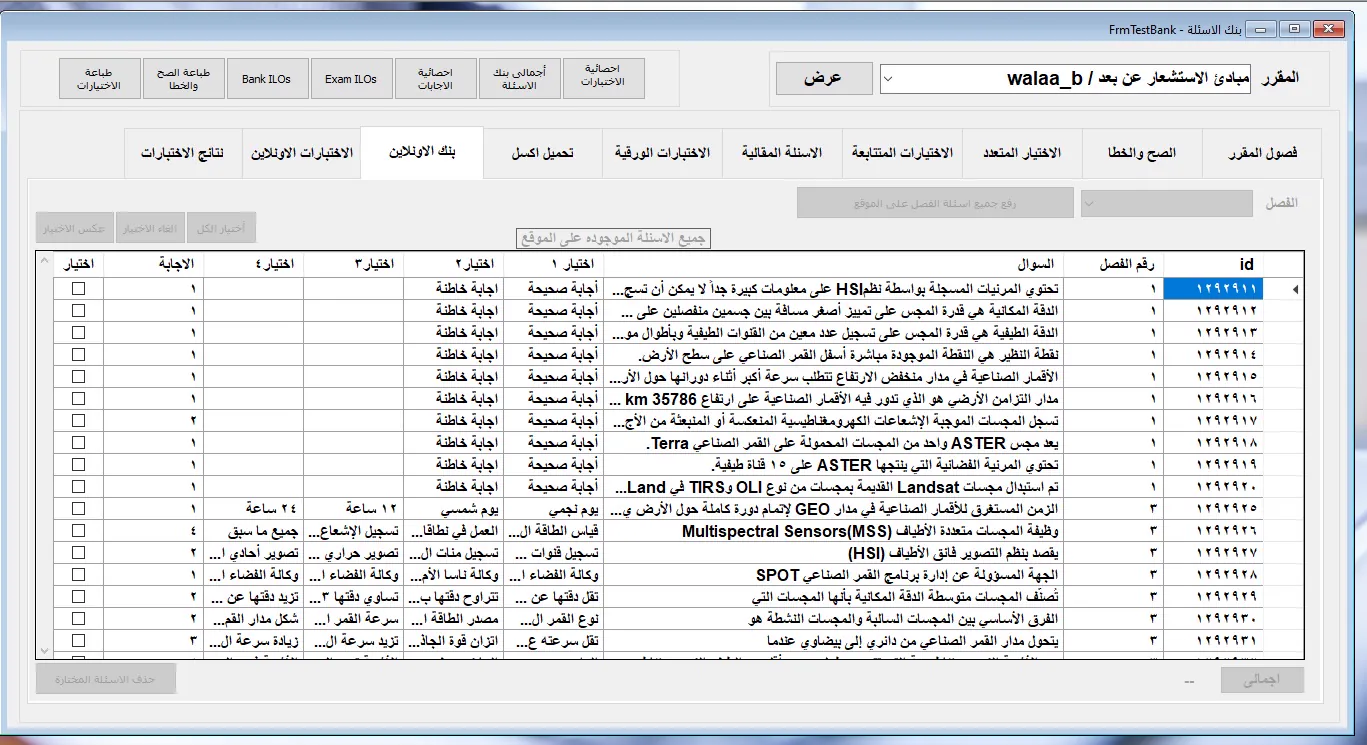Enable the checkbox on row ١٢٩٢٩٢٠
Viewport: 1367px width, 745px height.
78,486
